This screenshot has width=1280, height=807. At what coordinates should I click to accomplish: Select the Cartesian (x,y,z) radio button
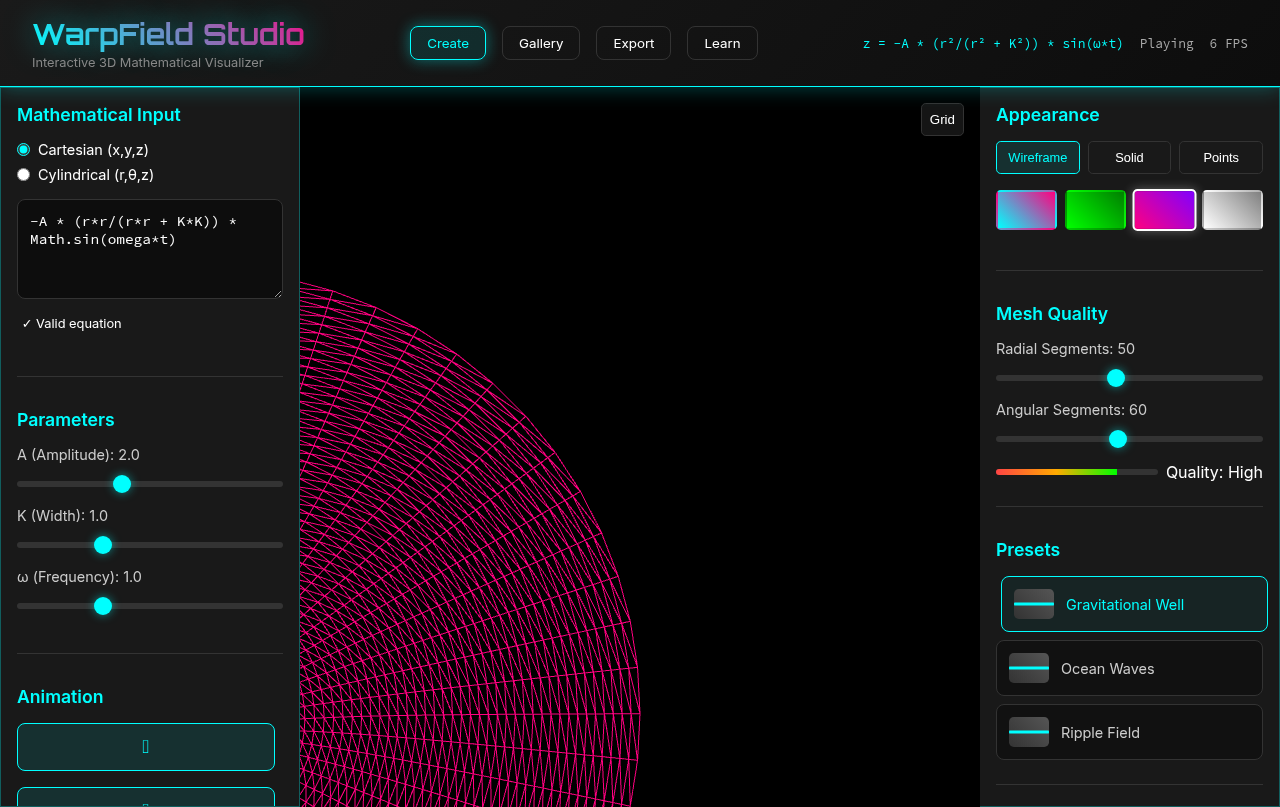23,149
